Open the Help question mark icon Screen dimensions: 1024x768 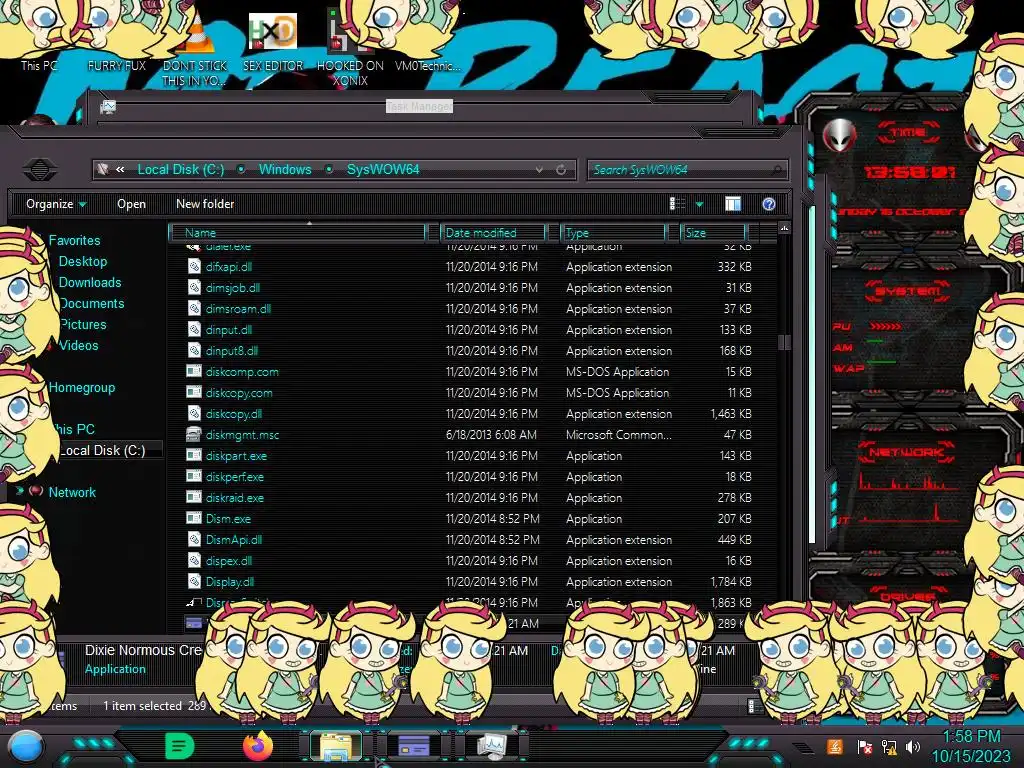click(769, 204)
